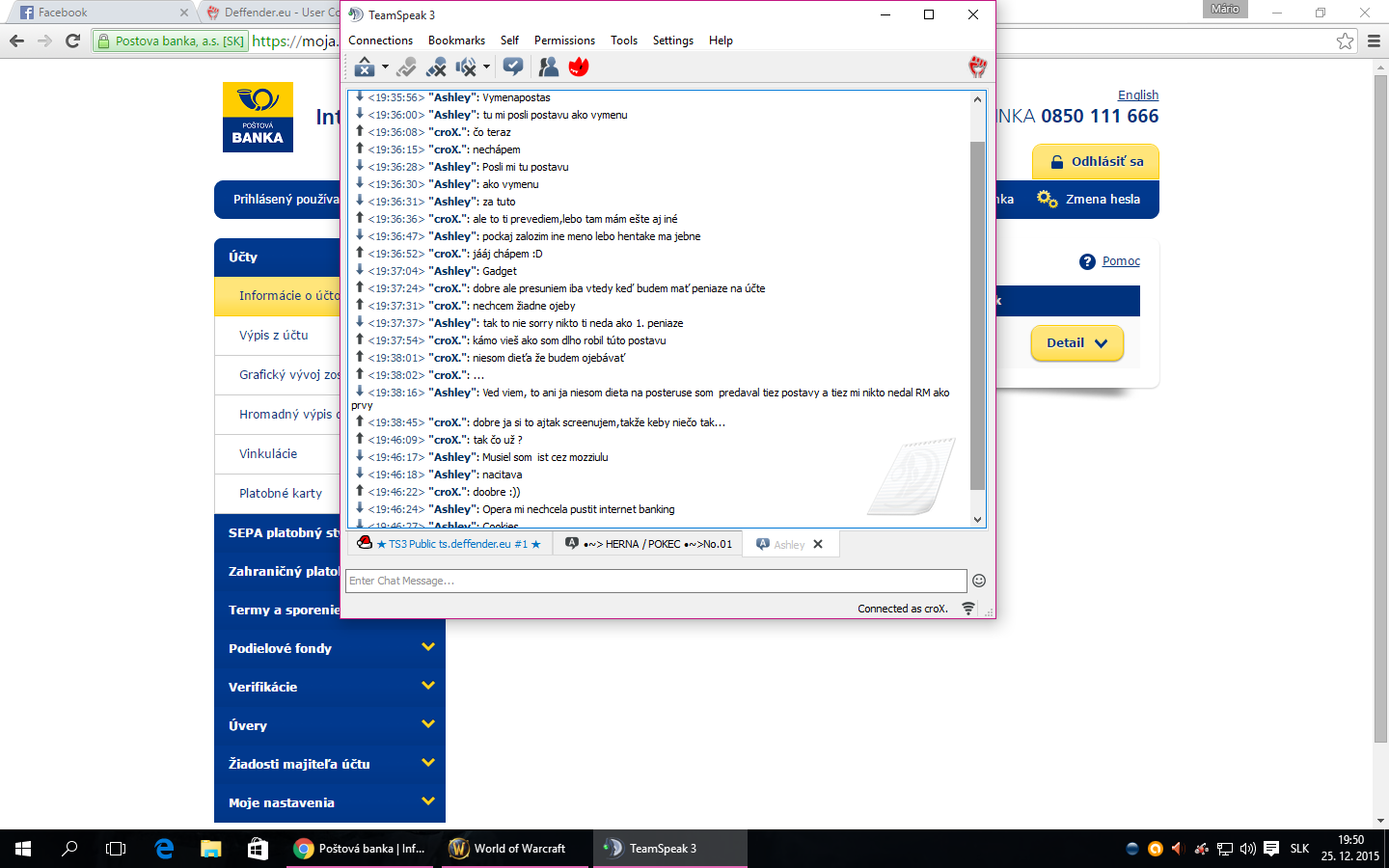Click the speech bubble checkmark toolbar icon
Viewport: 1389px width, 868px height.
tap(513, 67)
